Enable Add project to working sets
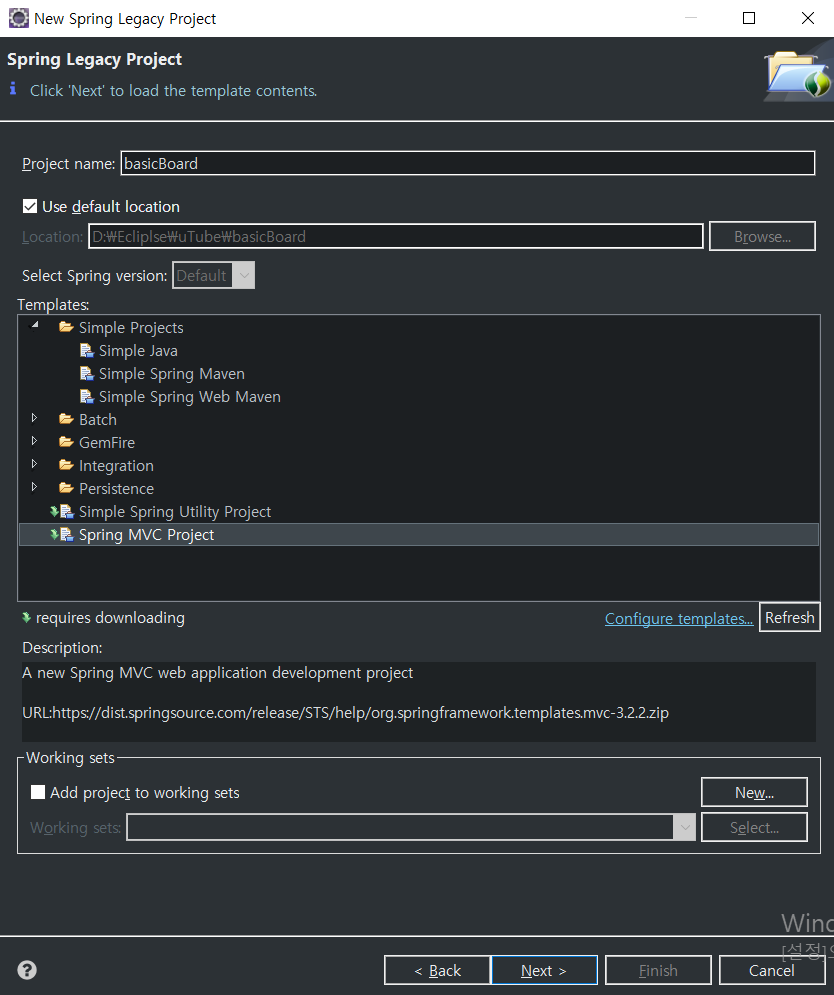 coord(38,792)
